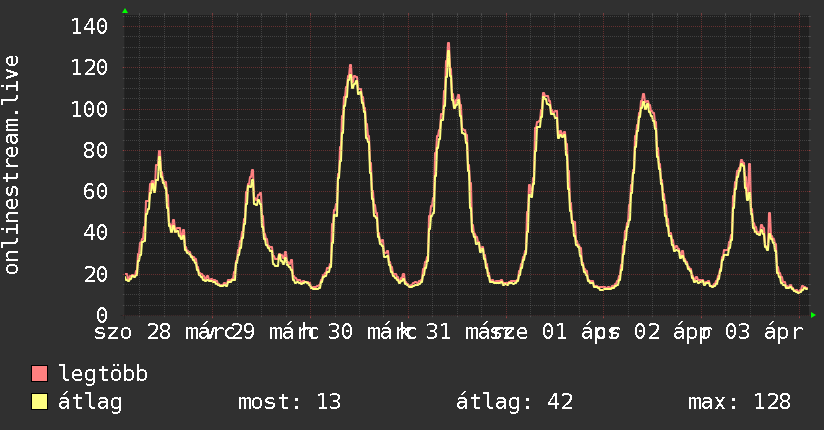Click the highest peak on 31 márc

click(448, 44)
